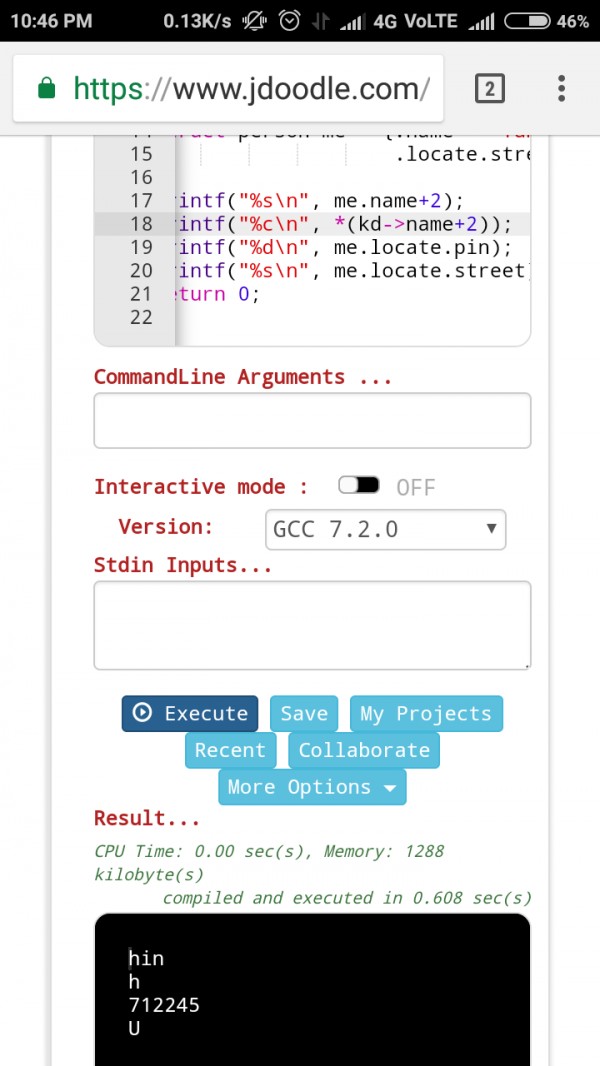
Task: Open the browser overflow menu
Action: 561,88
